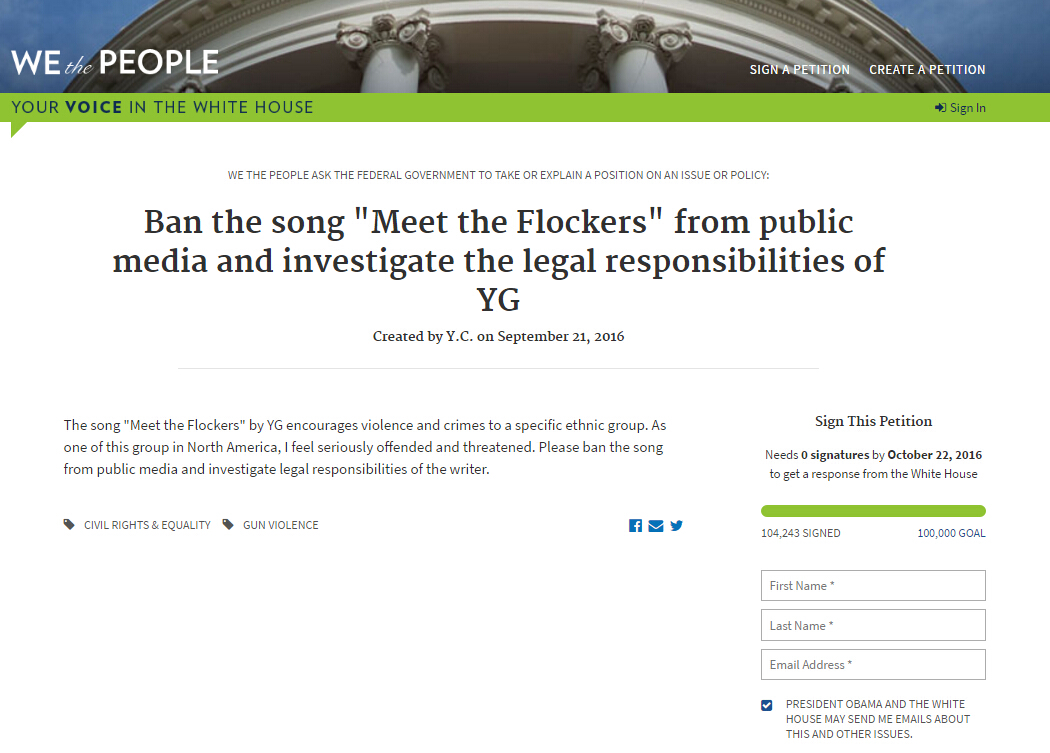This screenshot has height=753, width=1050.
Task: Click the Sign This Petition heading
Action: click(873, 421)
